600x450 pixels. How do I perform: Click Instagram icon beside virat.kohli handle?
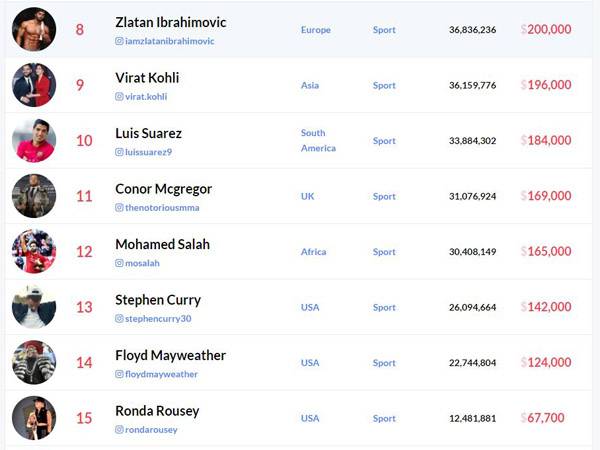pos(120,97)
